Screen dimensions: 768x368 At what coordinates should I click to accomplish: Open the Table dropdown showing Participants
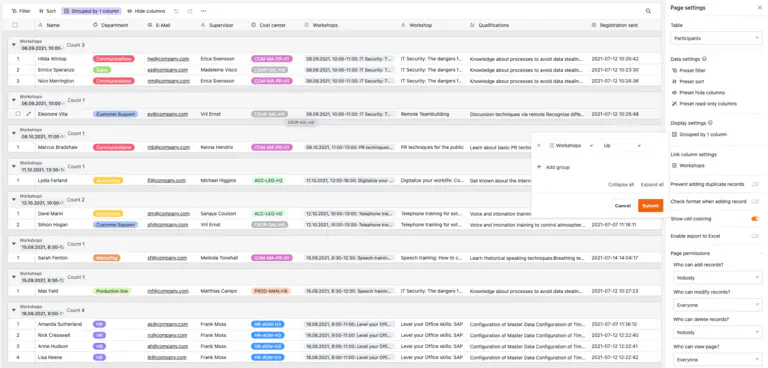click(x=716, y=38)
